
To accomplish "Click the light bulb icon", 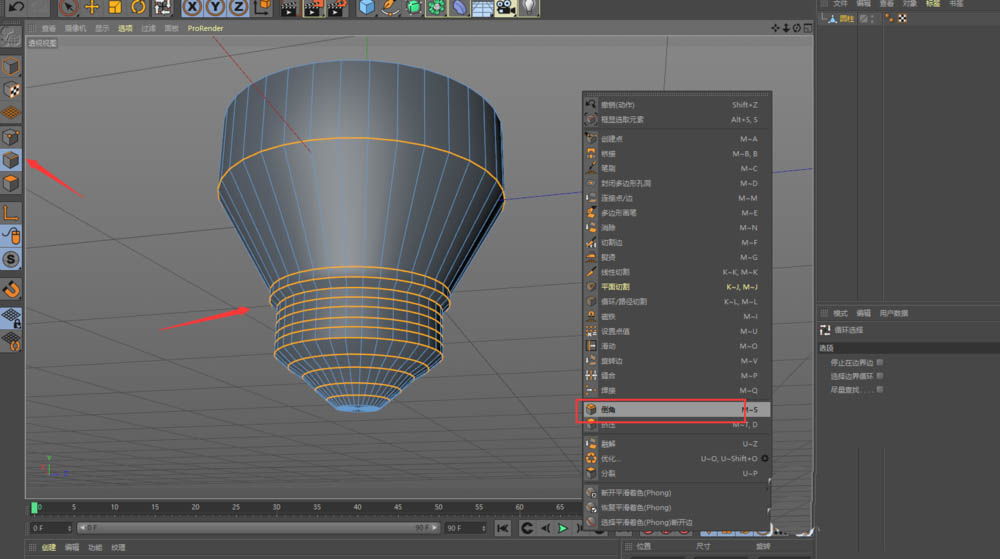I will point(528,8).
